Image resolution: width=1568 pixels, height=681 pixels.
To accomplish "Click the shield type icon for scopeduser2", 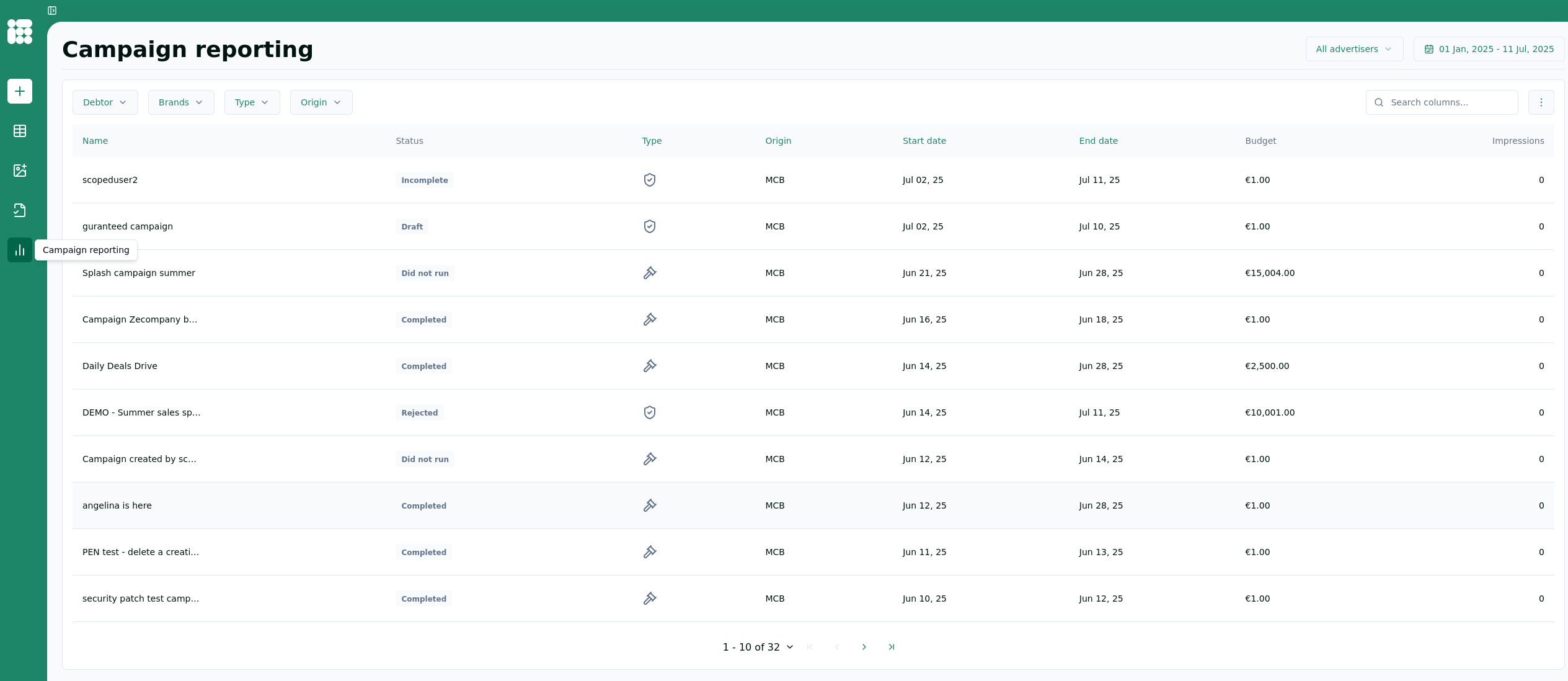I will (x=649, y=180).
